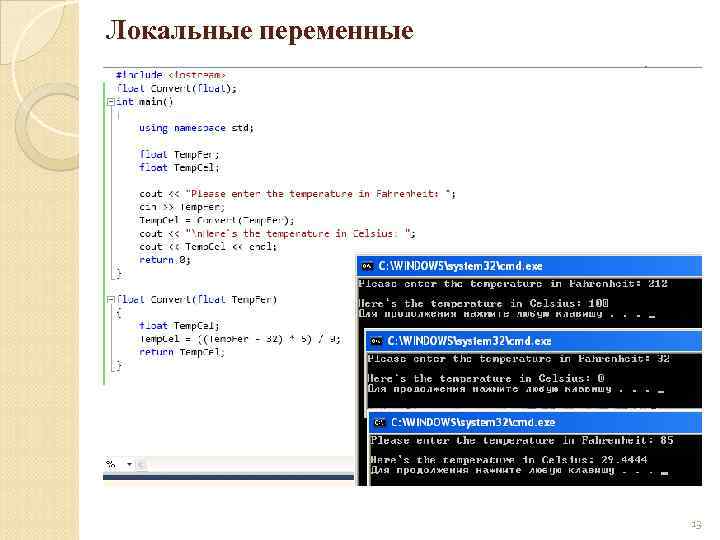720x540 pixels.
Task: Click the 'float TempCel;' declaration in main
Action: point(179,168)
